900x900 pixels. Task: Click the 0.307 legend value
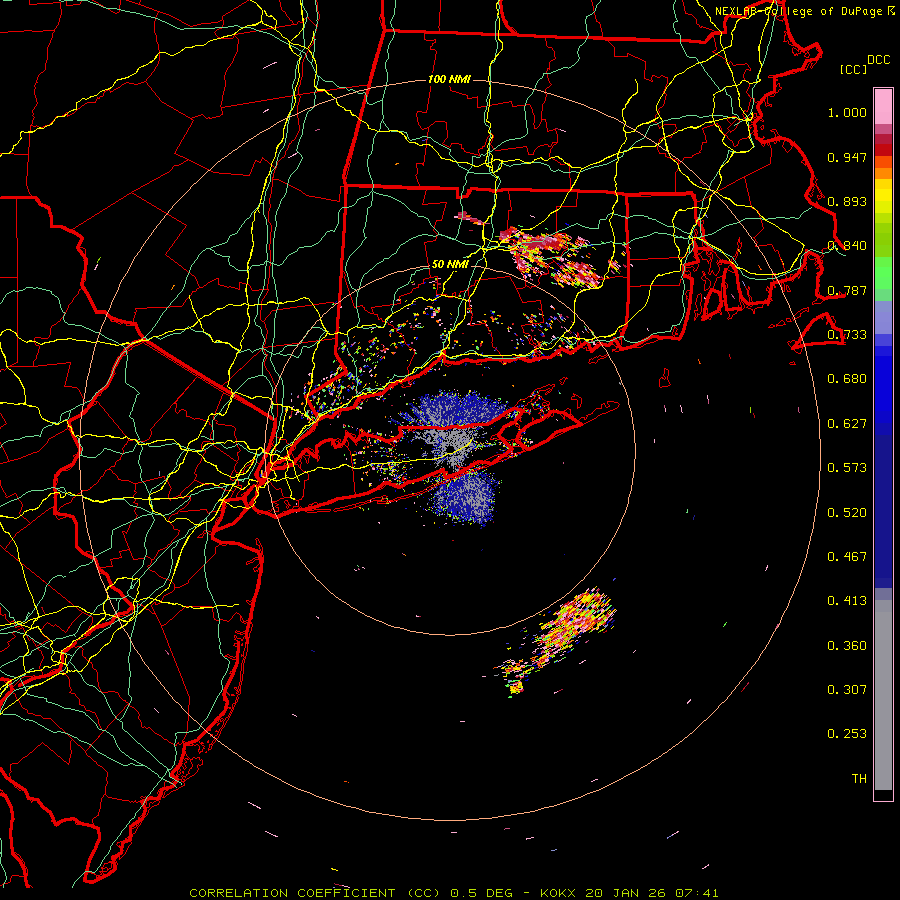(847, 690)
